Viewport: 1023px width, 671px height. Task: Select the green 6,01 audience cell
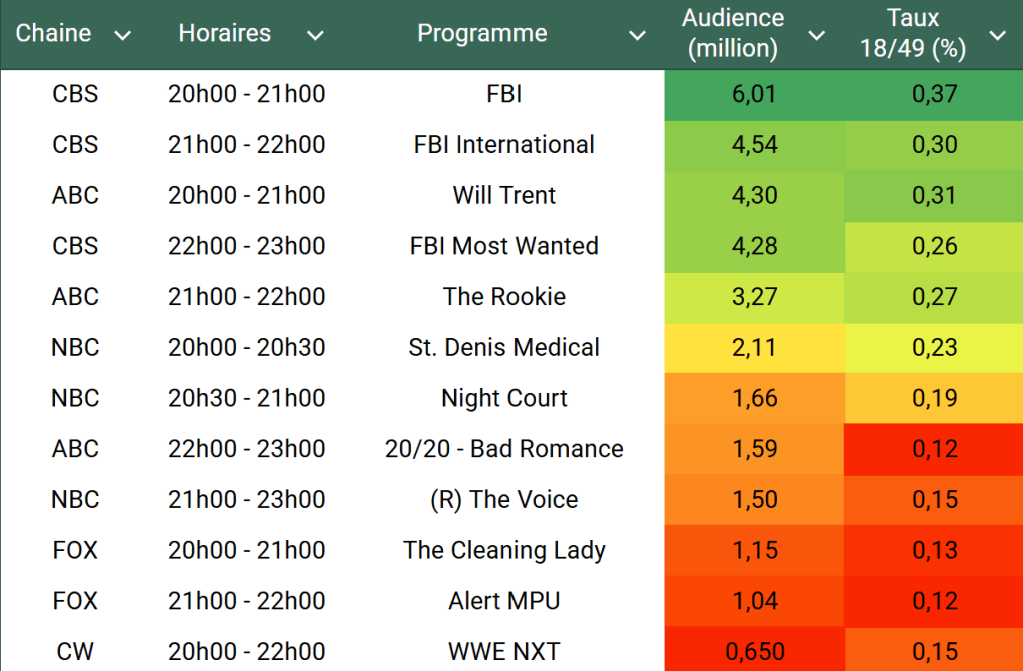[x=754, y=95]
